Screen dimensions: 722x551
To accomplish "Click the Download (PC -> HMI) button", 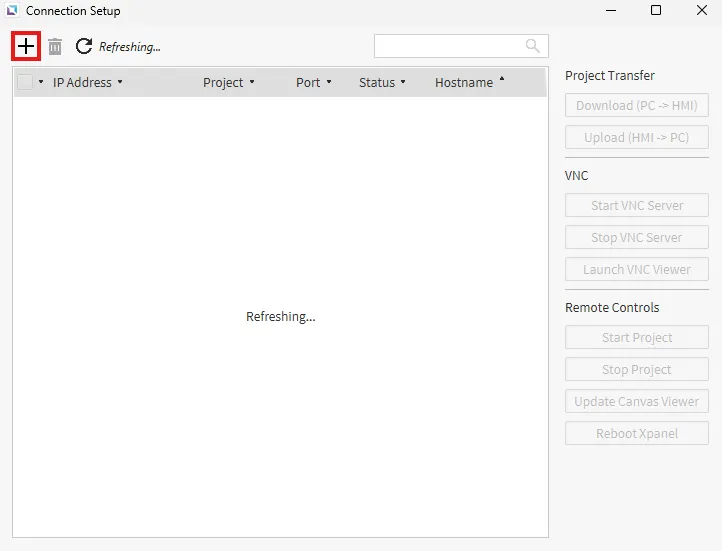I will click(x=636, y=106).
